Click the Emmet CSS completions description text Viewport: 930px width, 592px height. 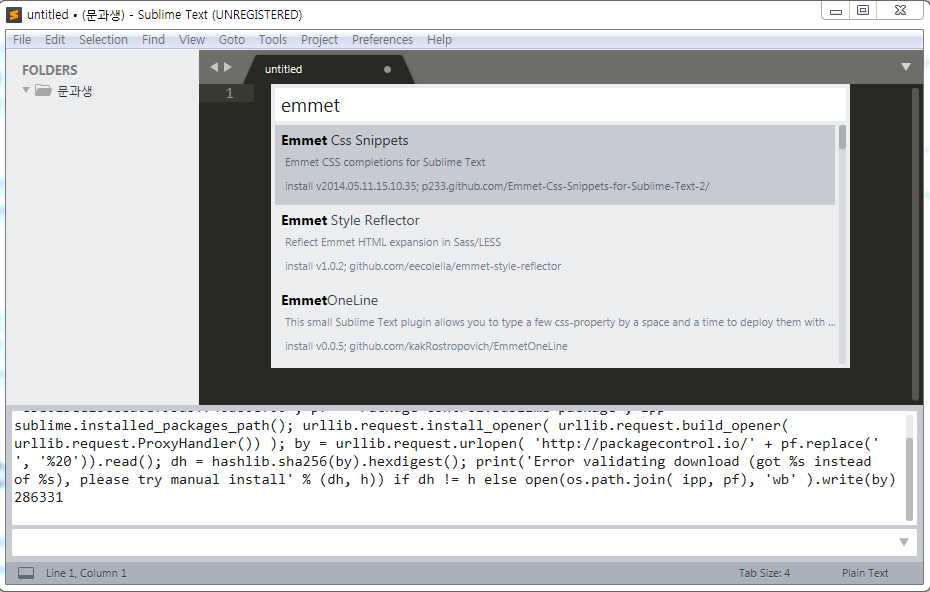(x=385, y=162)
